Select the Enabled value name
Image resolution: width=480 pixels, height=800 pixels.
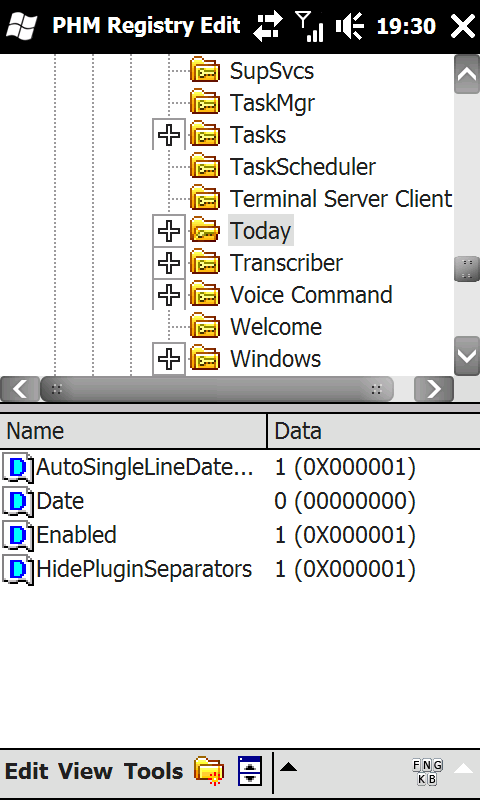pos(77,535)
